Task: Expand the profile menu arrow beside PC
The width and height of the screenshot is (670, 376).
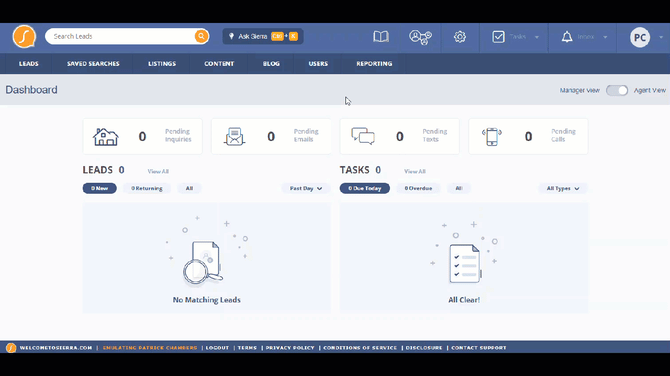Action: (x=661, y=37)
